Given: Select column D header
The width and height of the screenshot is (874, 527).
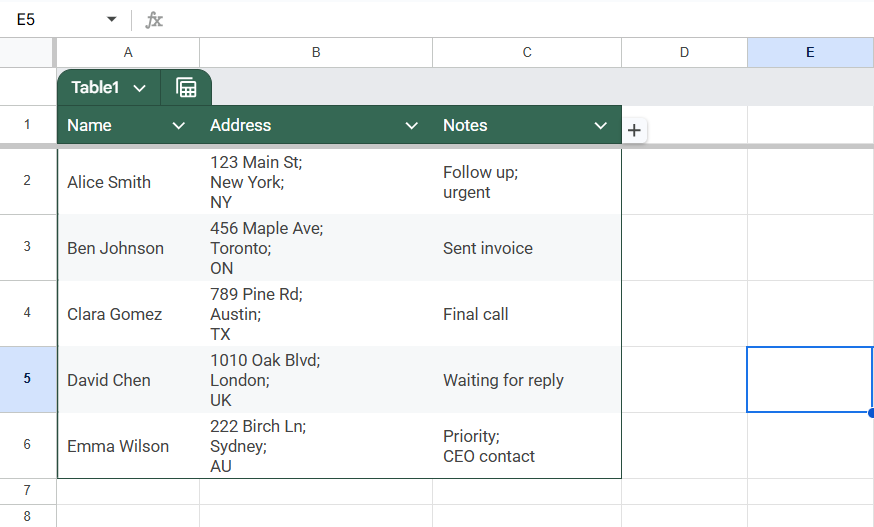Looking at the screenshot, I should click(684, 52).
